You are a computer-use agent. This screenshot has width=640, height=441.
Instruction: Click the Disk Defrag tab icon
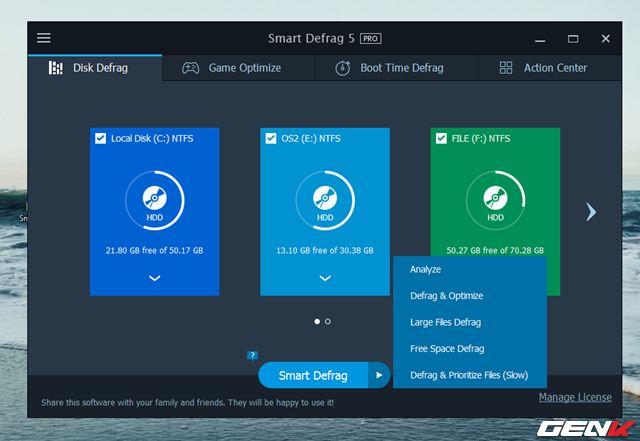pos(56,68)
